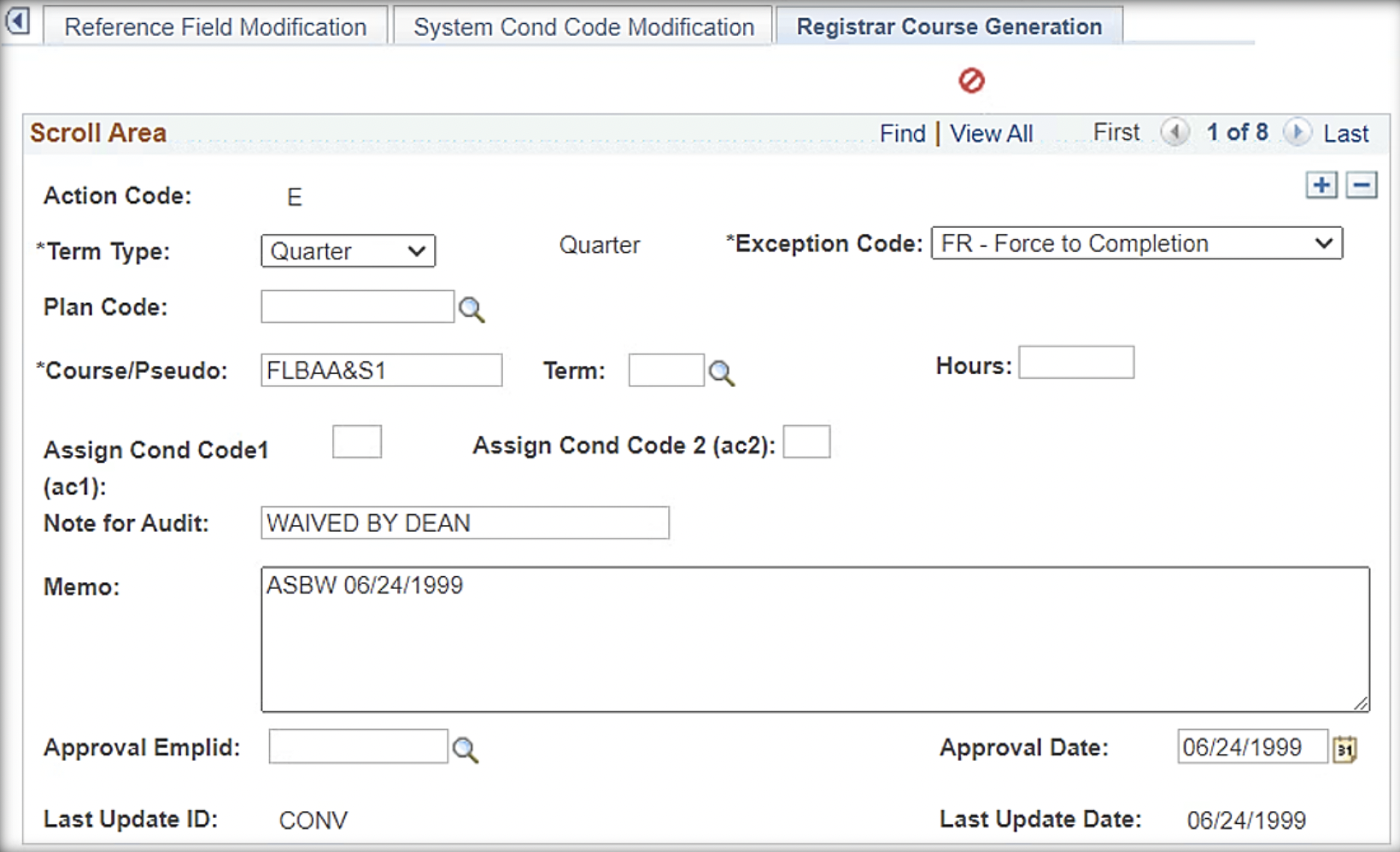Click the Hours input box
Screen dimensions: 1400x852
[1075, 363]
